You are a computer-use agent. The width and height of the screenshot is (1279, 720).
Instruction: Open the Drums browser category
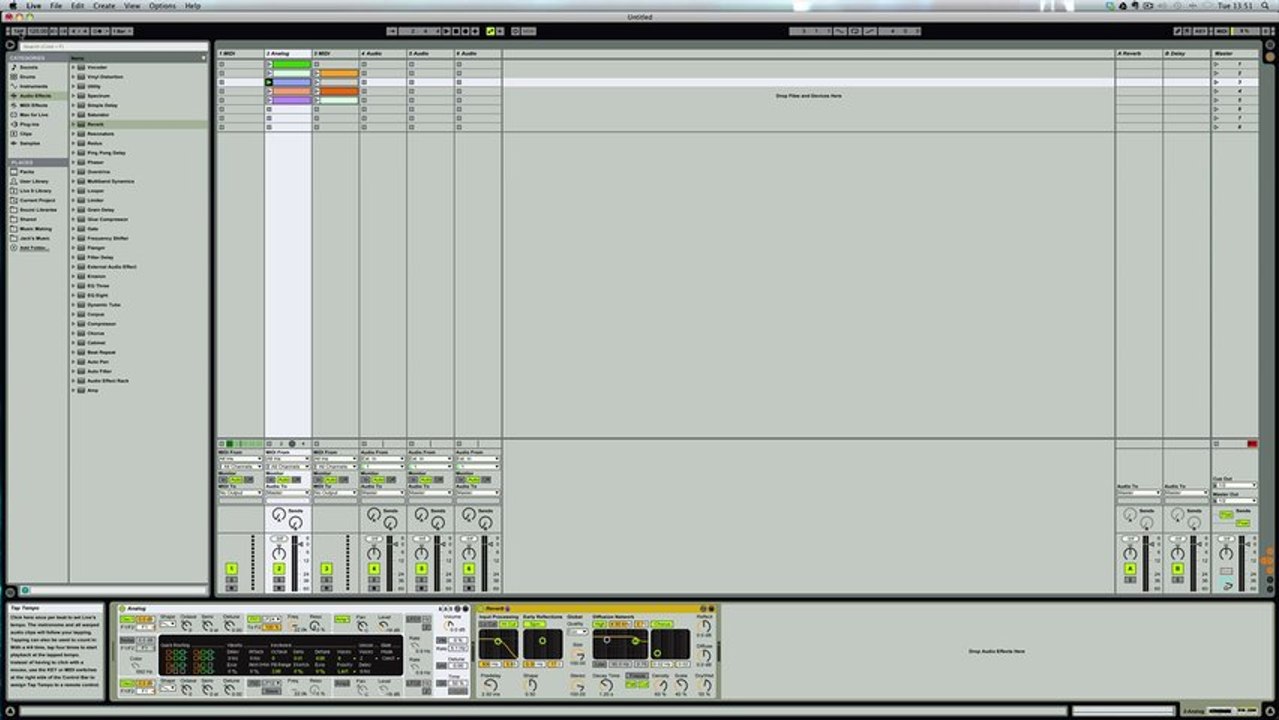(28, 76)
